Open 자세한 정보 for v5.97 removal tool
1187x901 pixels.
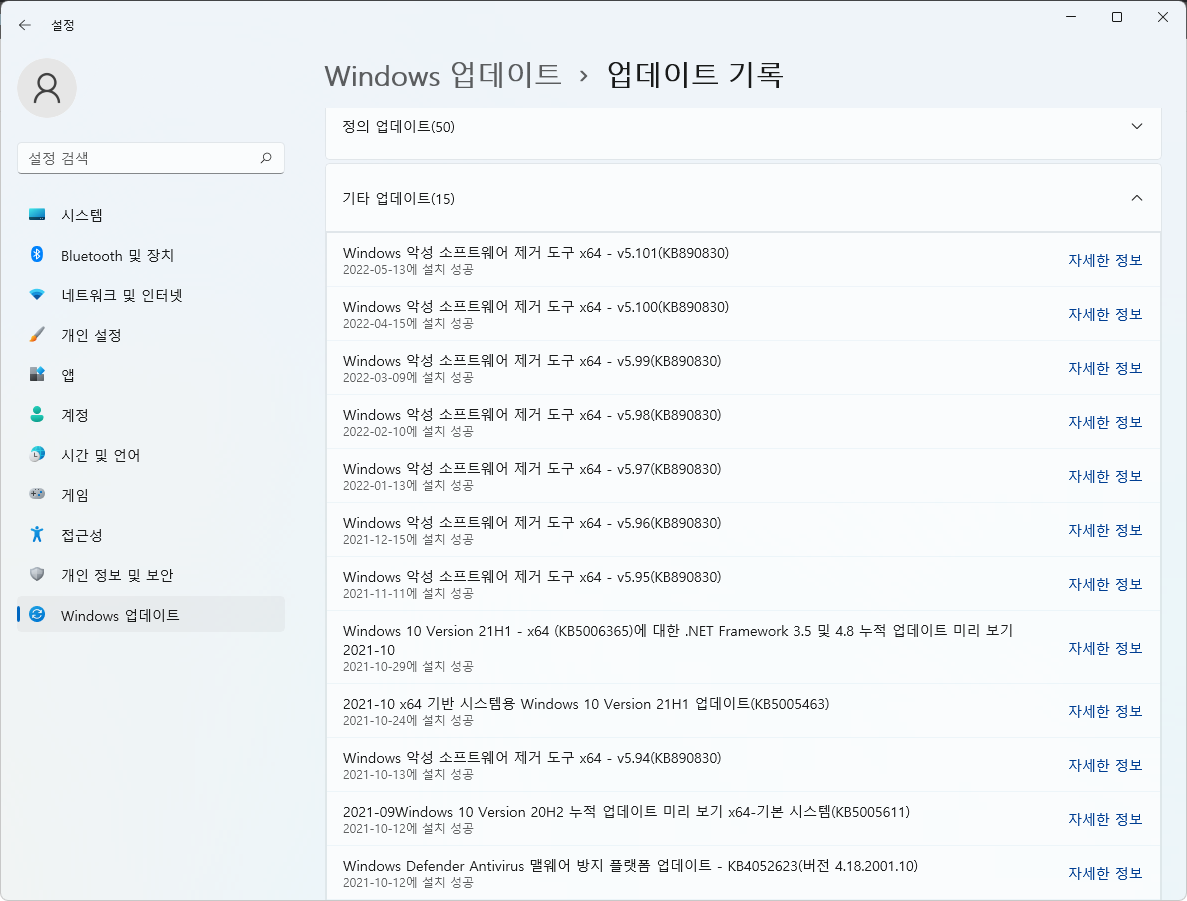(x=1104, y=476)
